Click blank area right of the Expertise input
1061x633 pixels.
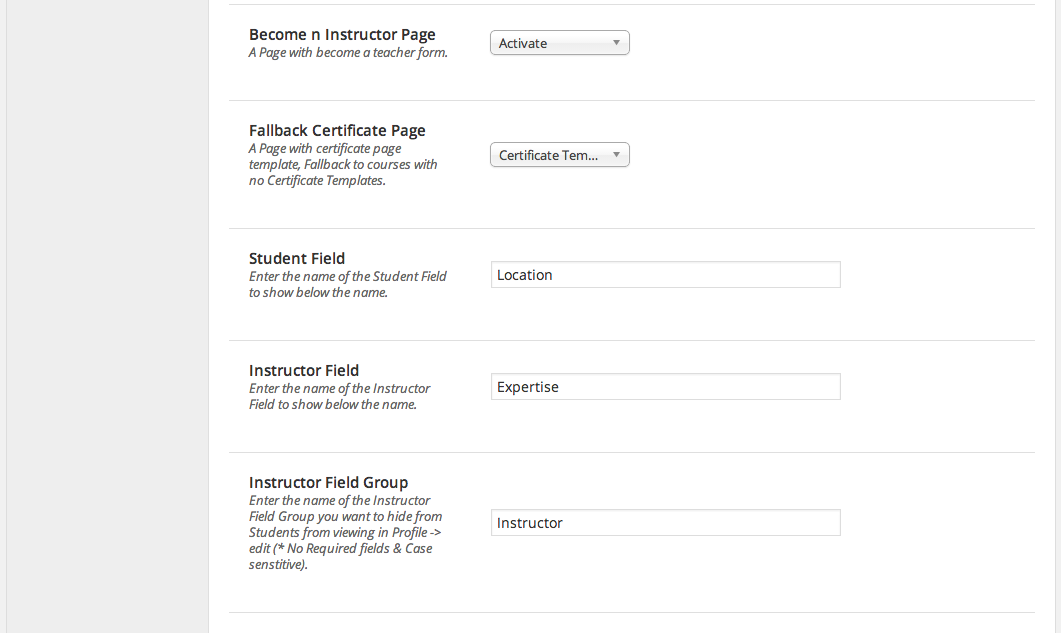pyautogui.click(x=938, y=387)
